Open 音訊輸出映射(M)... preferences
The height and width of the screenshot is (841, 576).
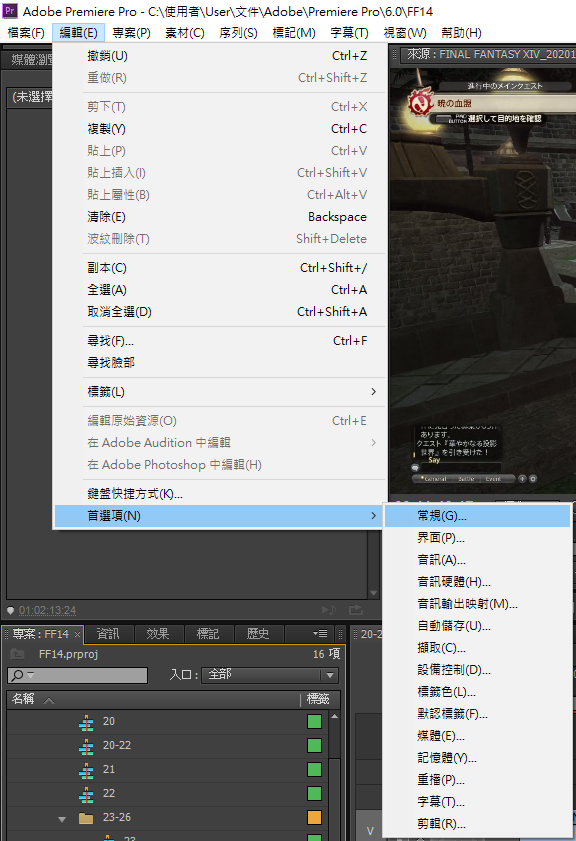477,604
